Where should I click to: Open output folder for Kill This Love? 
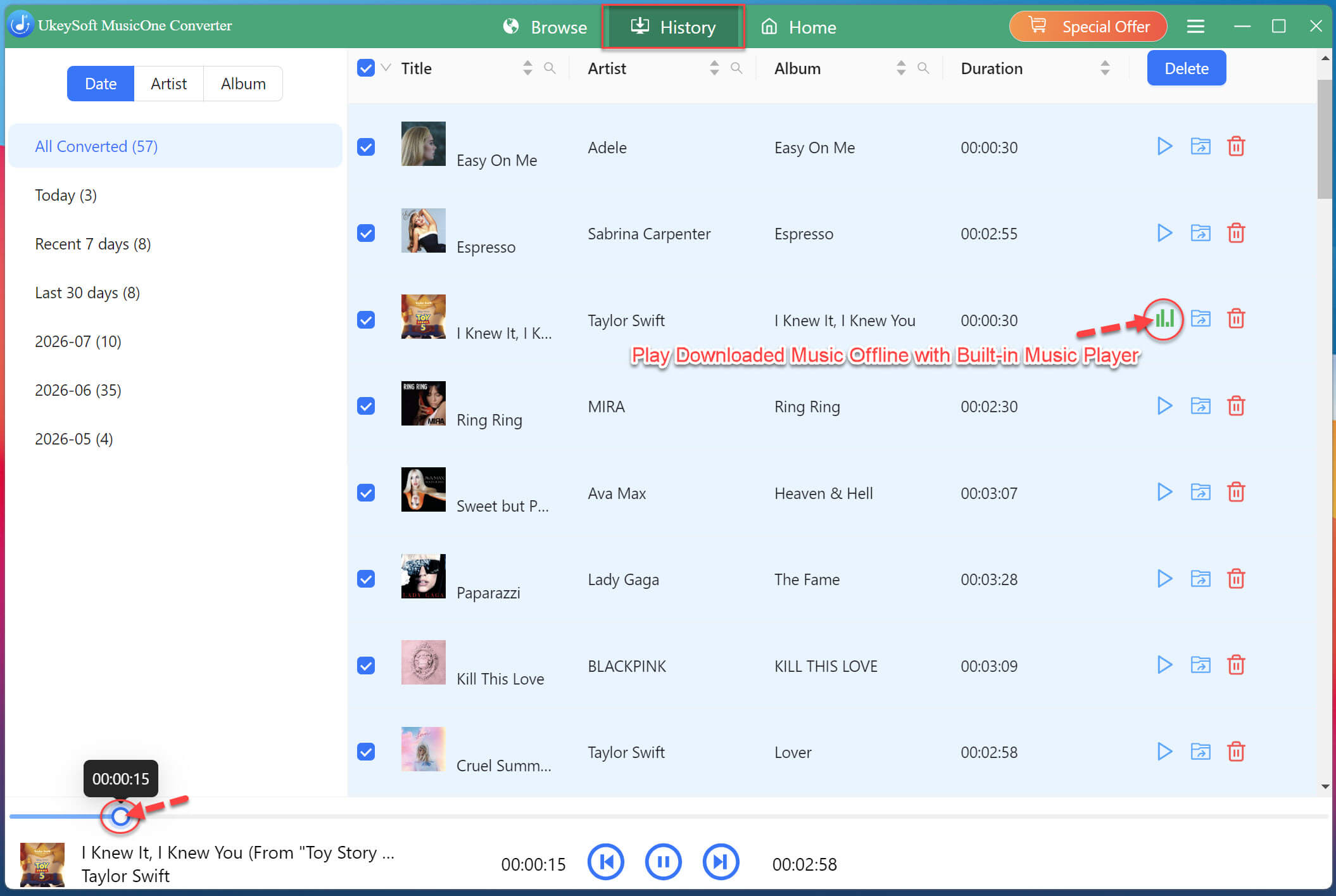[x=1200, y=665]
